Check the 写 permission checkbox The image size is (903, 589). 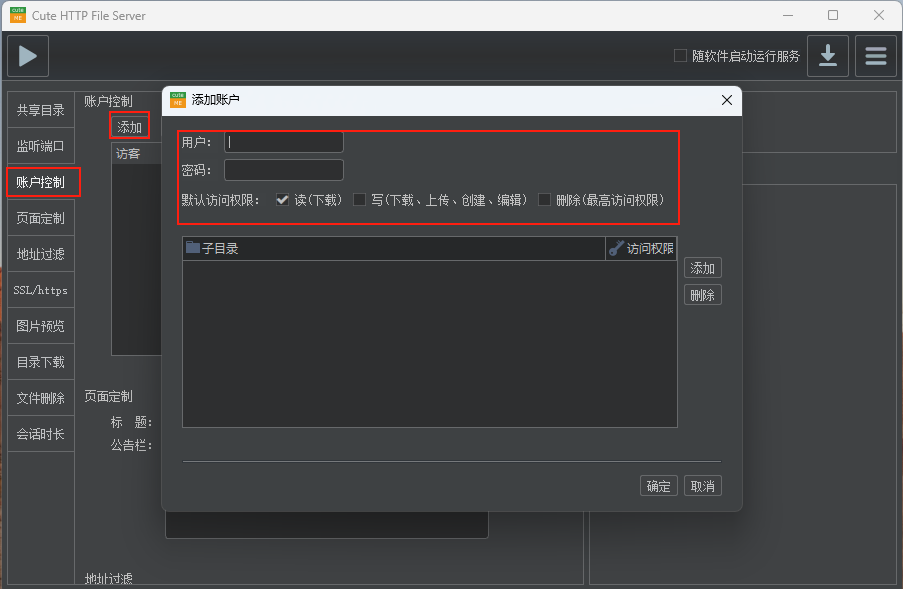point(360,199)
